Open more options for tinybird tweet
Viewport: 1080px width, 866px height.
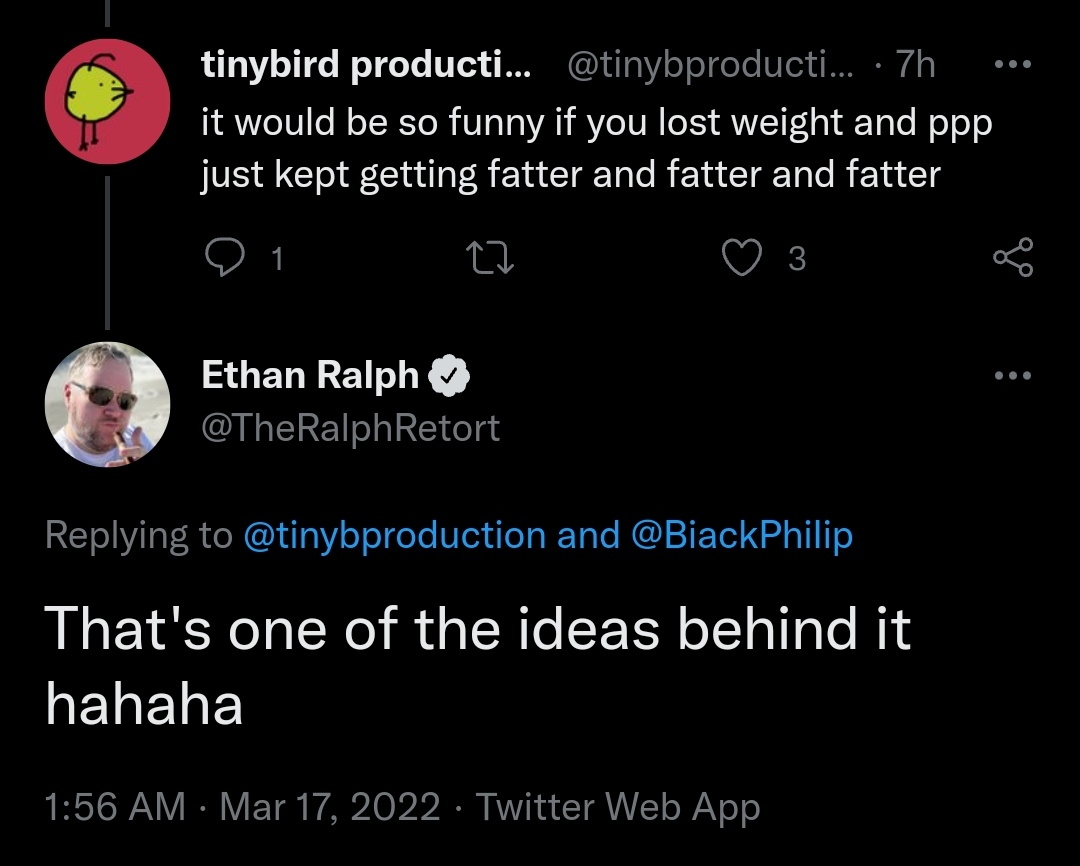[1013, 65]
